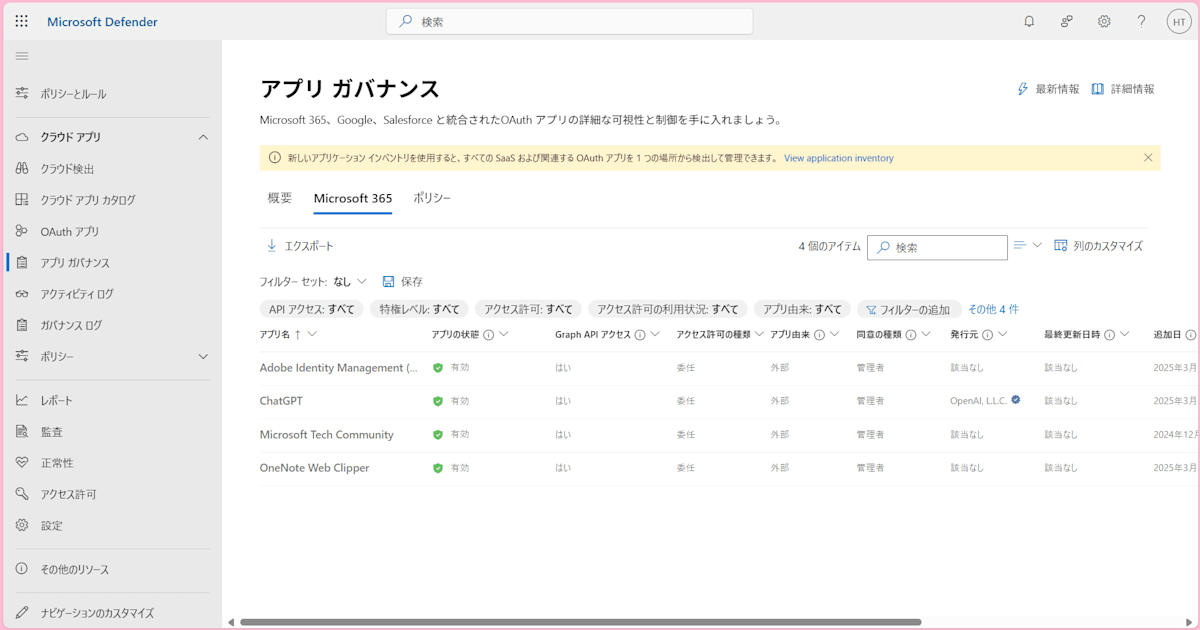The width and height of the screenshot is (1200, 630).
Task: Open the view options list dropdown
Action: point(1028,245)
